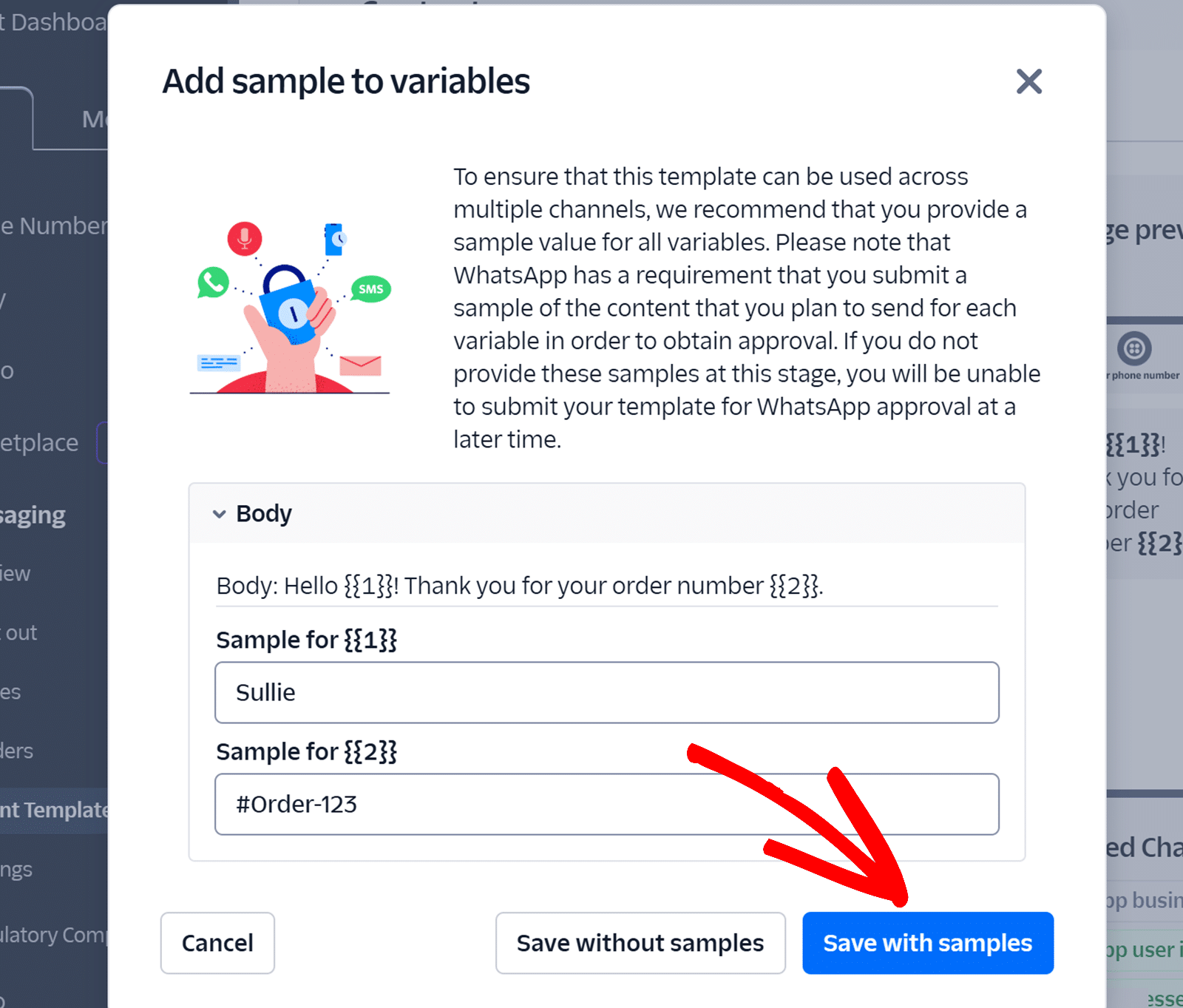Viewport: 1183px width, 1008px height.
Task: Click the blue phone icon in illustration
Action: [334, 240]
